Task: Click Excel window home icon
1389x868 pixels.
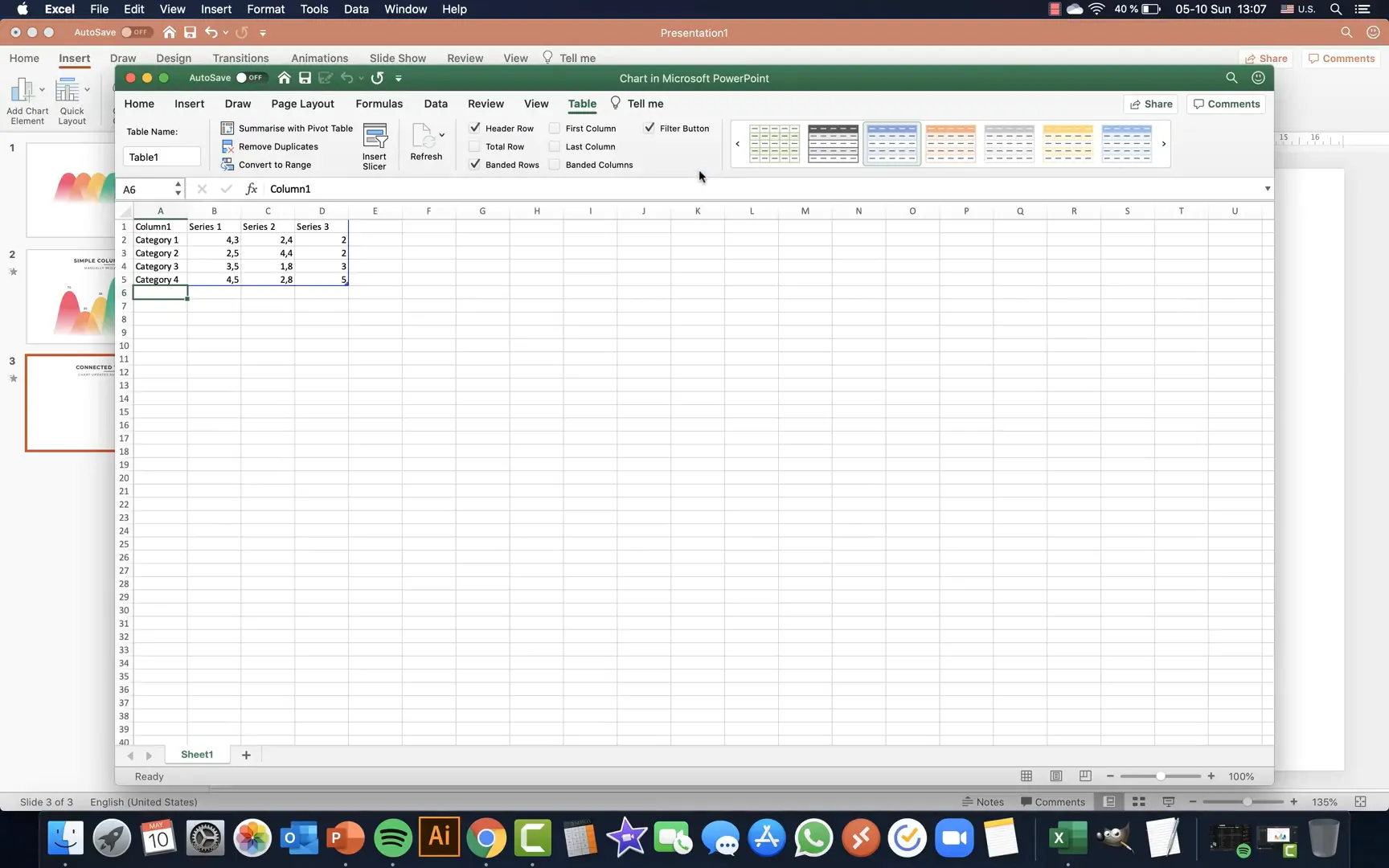Action: click(284, 78)
